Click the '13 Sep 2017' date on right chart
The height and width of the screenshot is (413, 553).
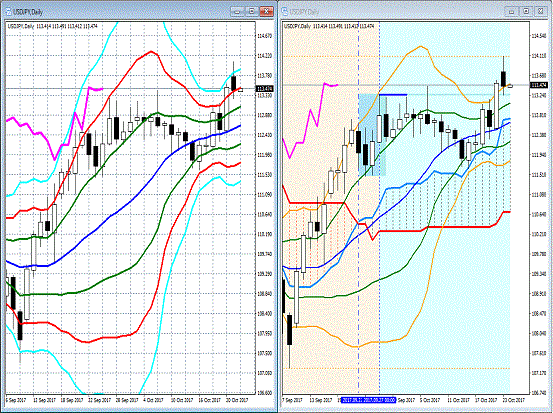(x=321, y=400)
